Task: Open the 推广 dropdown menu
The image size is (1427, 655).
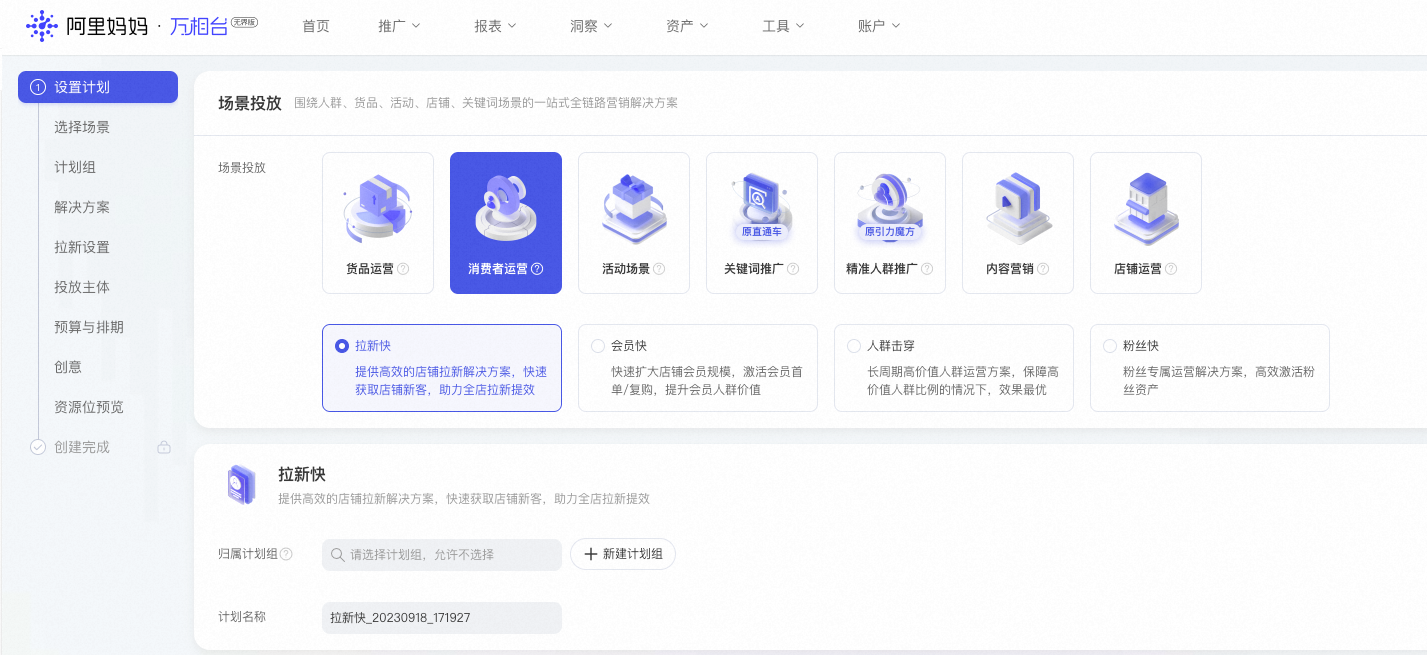Action: click(x=399, y=26)
